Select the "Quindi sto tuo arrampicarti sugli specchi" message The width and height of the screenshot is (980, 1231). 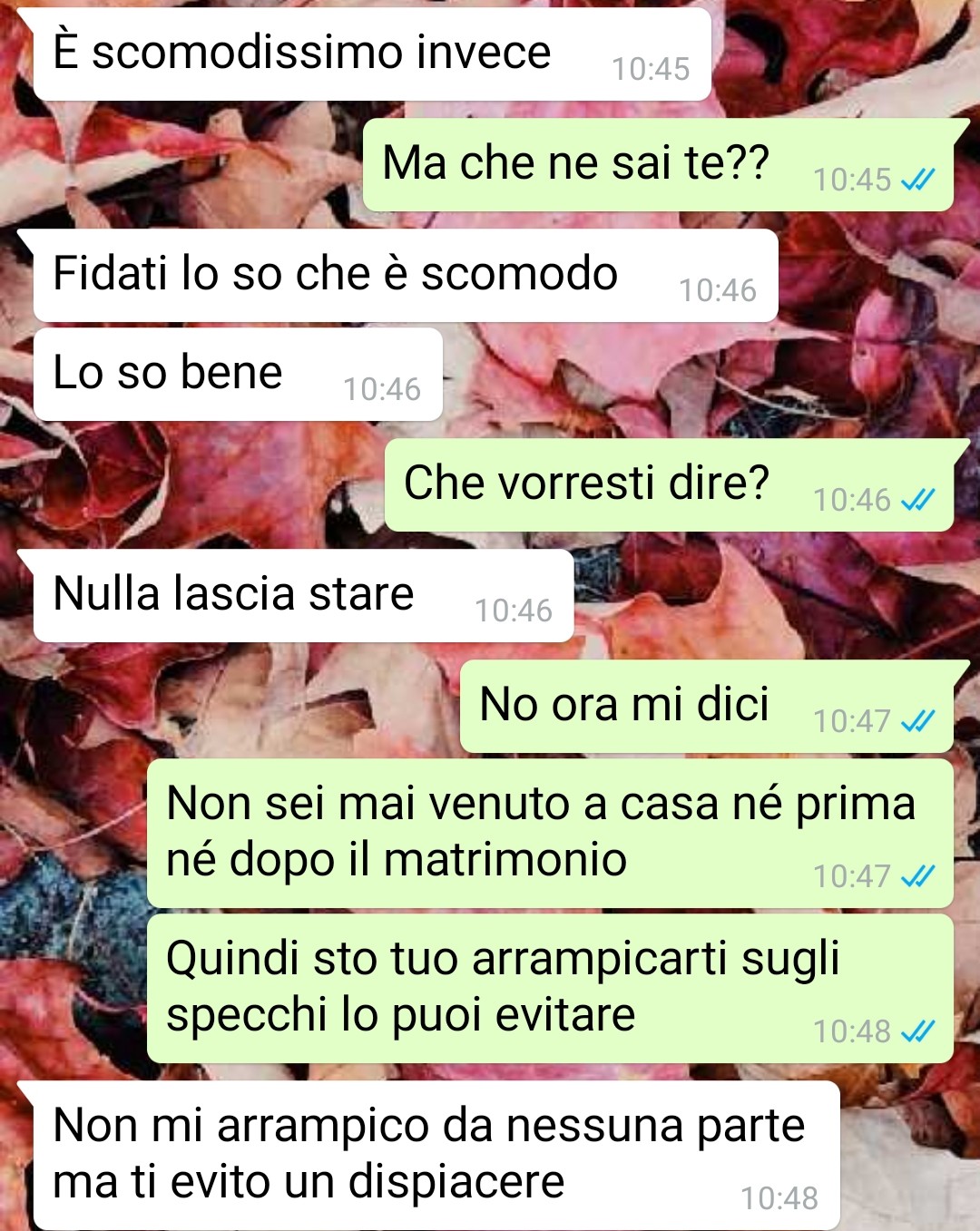tap(550, 988)
